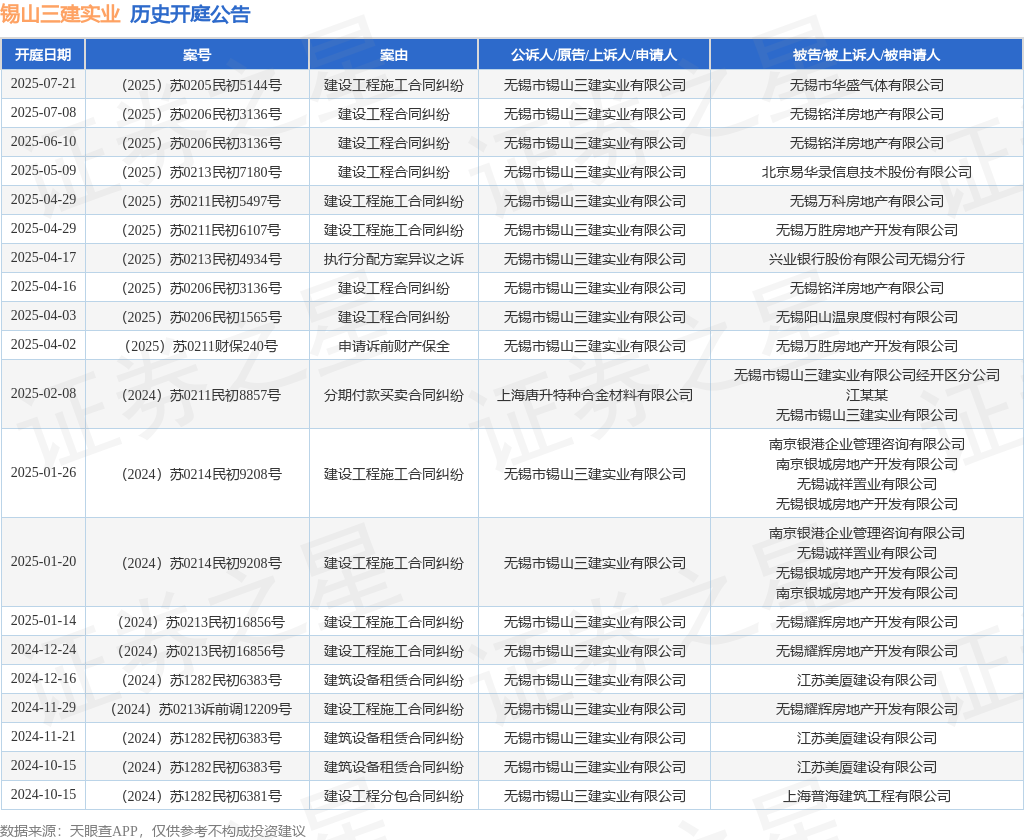Click the date 2025-01-14
1024x840 pixels.
(43, 621)
